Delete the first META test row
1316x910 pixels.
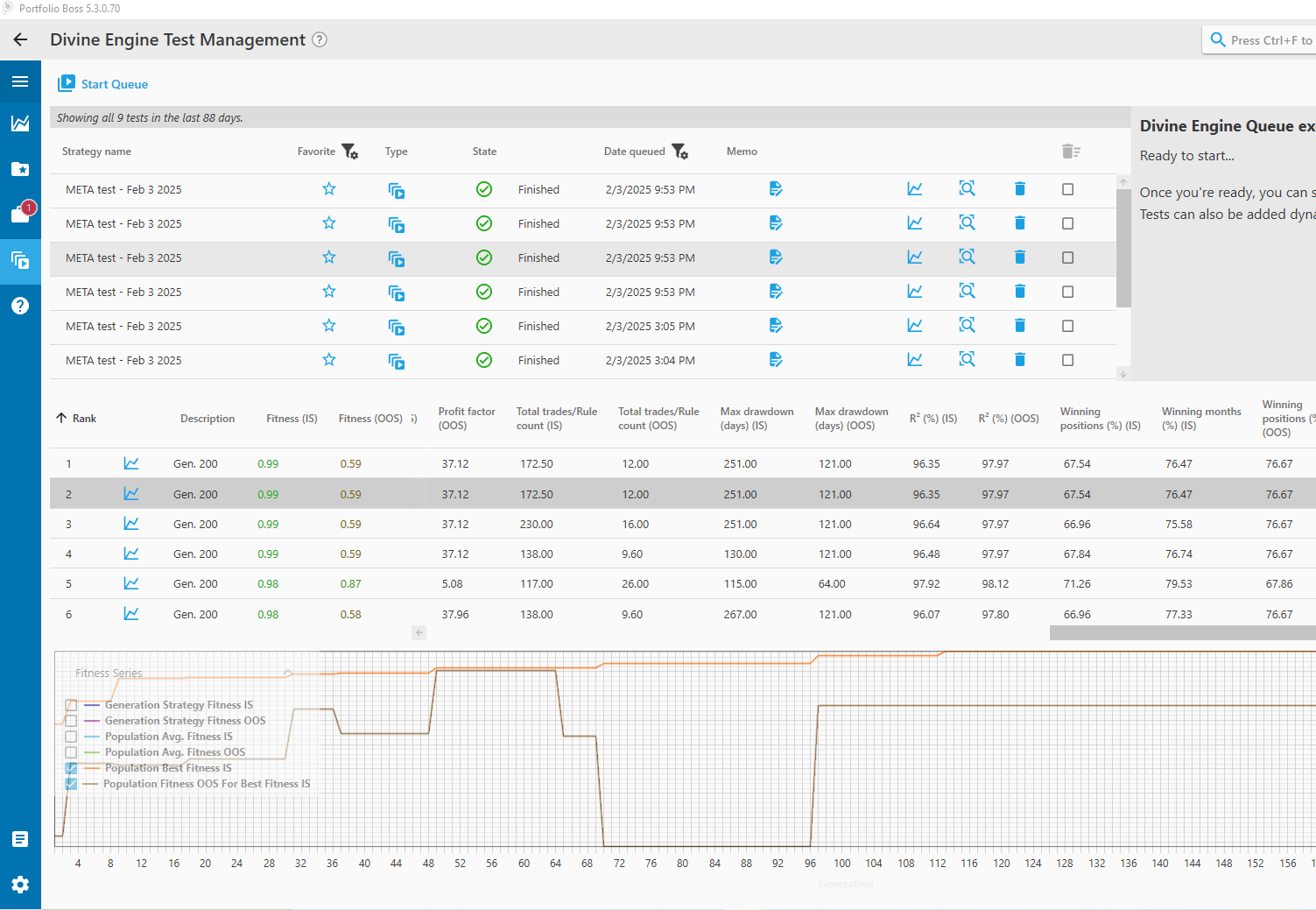tap(1019, 189)
